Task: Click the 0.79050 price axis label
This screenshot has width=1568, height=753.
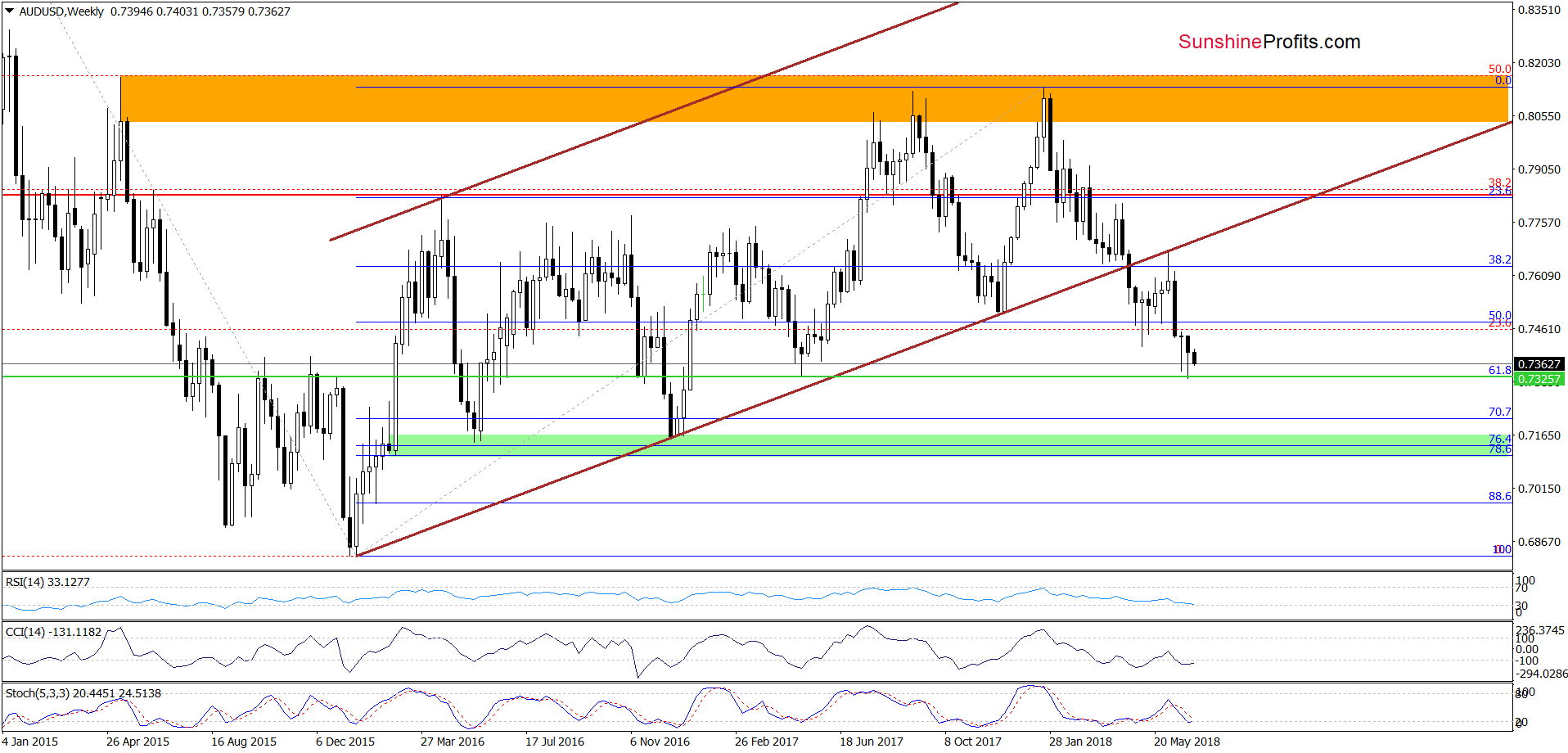Action: click(1539, 169)
